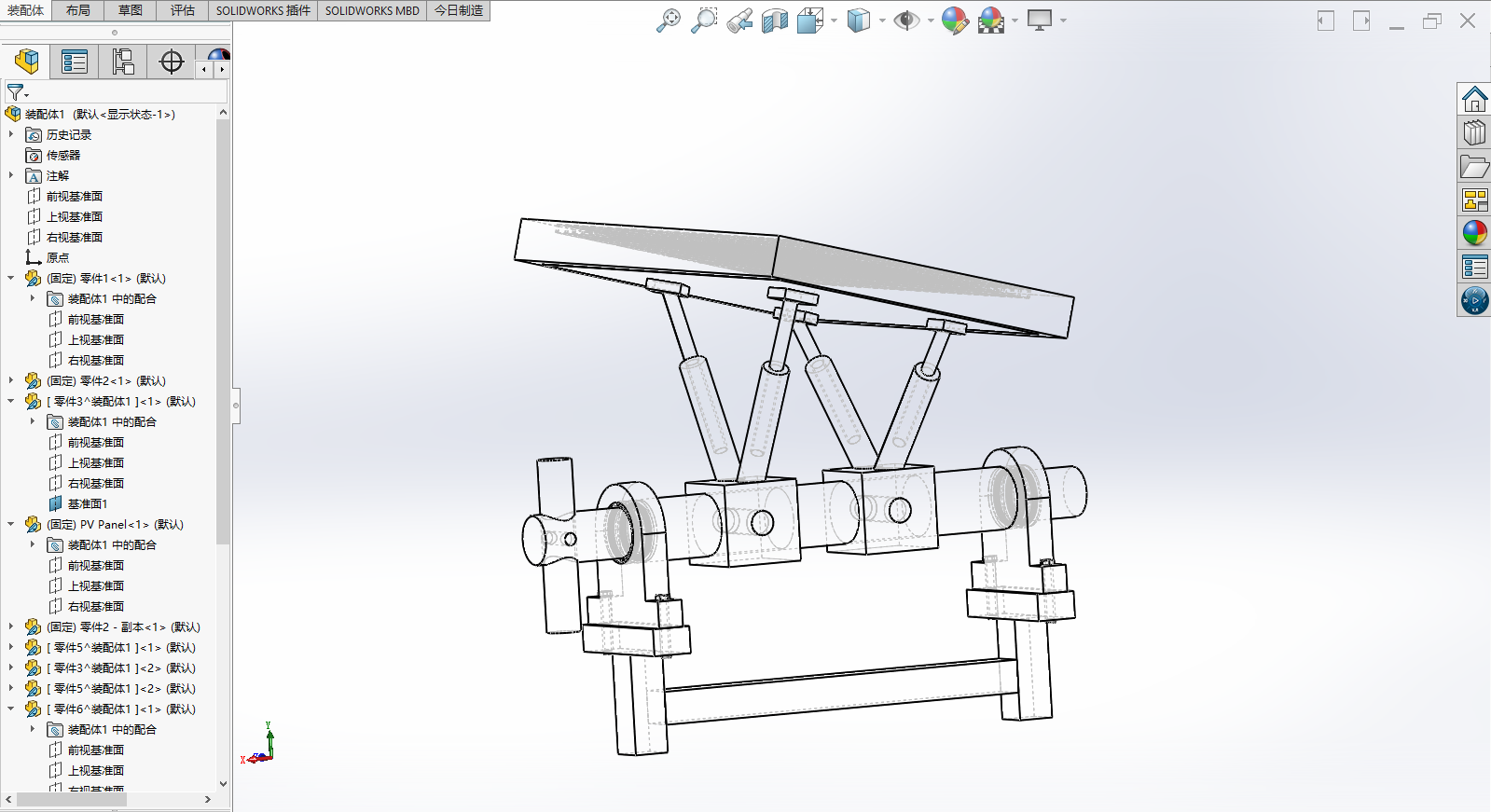Open the DisplayManager tab
This screenshot has height=812, width=1491.
point(218,55)
